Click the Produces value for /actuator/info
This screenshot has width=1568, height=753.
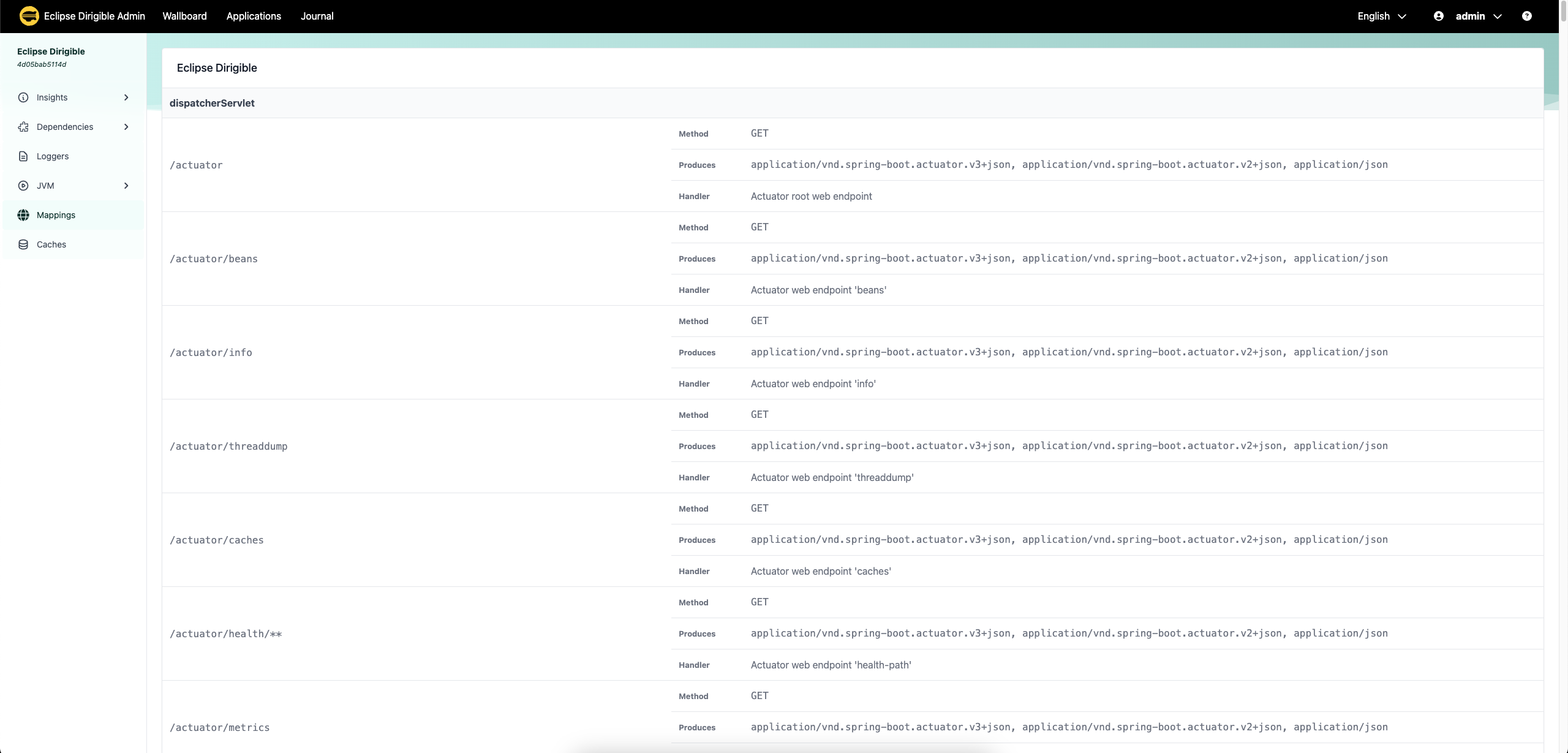point(1069,352)
